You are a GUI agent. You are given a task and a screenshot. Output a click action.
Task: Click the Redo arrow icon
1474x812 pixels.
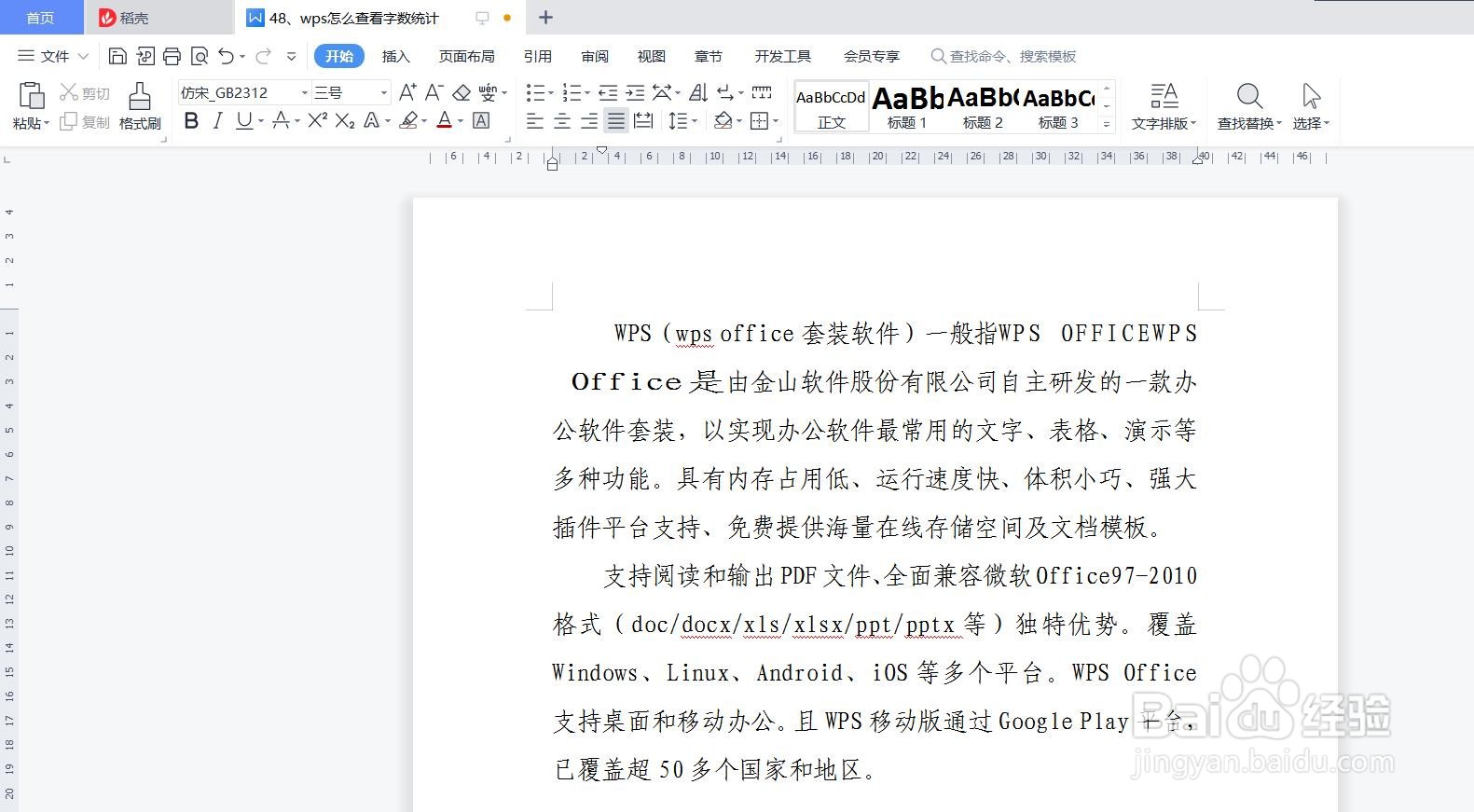(263, 56)
